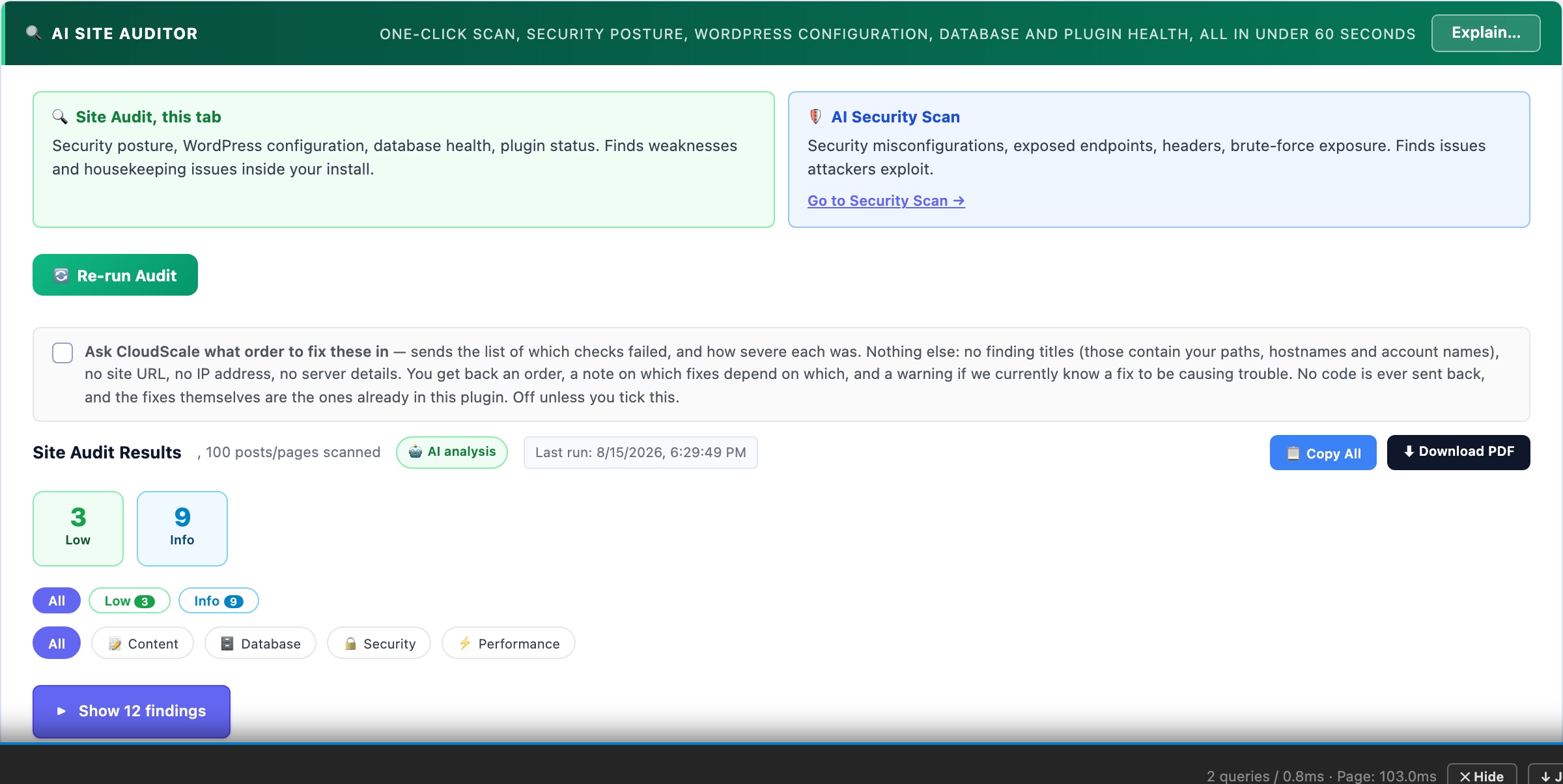
Task: Click the 3 Low summary card
Action: click(x=78, y=529)
